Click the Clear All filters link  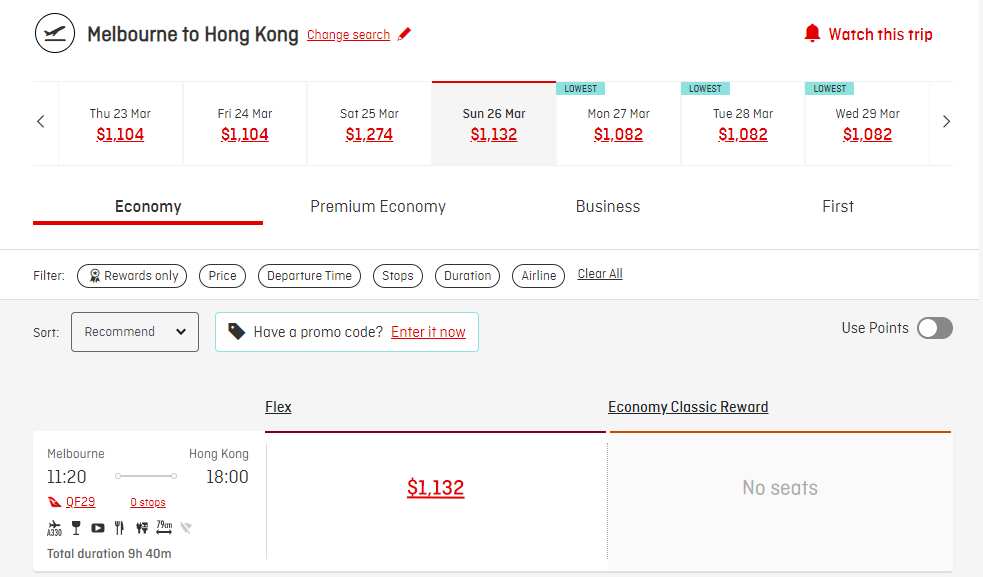coord(600,274)
